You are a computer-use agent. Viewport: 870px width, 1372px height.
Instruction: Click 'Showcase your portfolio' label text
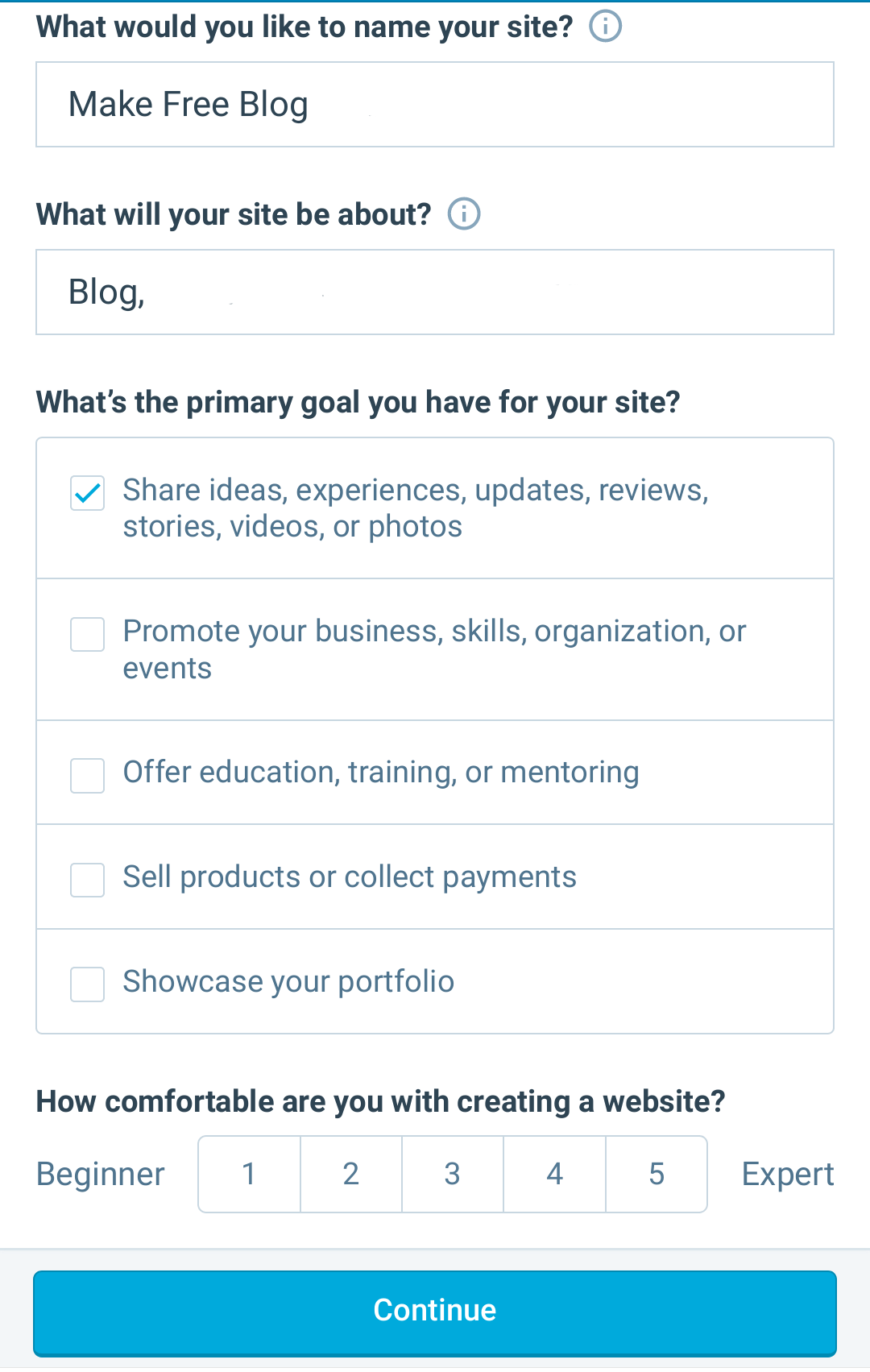[x=288, y=982]
